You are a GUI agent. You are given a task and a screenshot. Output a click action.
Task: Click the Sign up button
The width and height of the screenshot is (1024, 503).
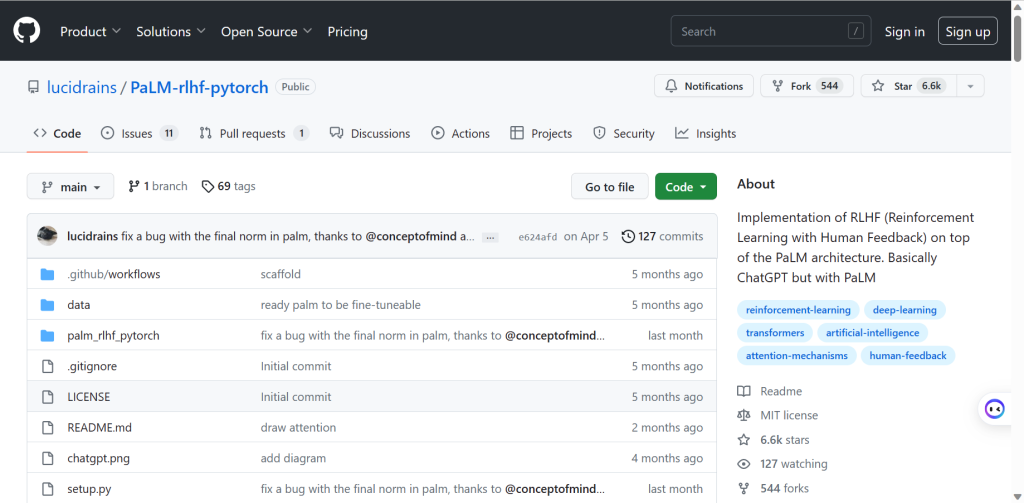click(967, 31)
